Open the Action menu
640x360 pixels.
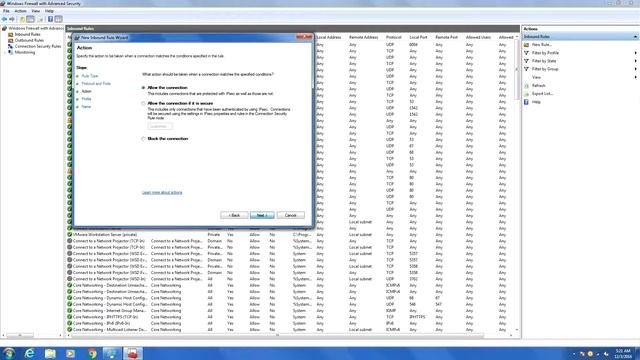[x=20, y=11]
